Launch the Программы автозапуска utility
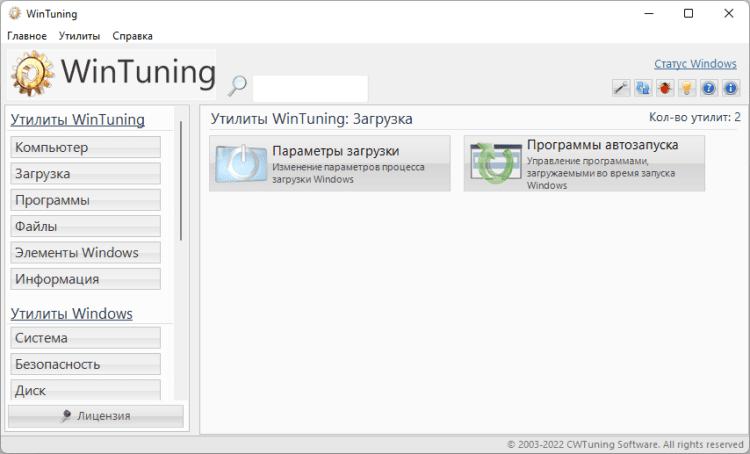Image resolution: width=750 pixels, height=454 pixels. pyautogui.click(x=584, y=164)
